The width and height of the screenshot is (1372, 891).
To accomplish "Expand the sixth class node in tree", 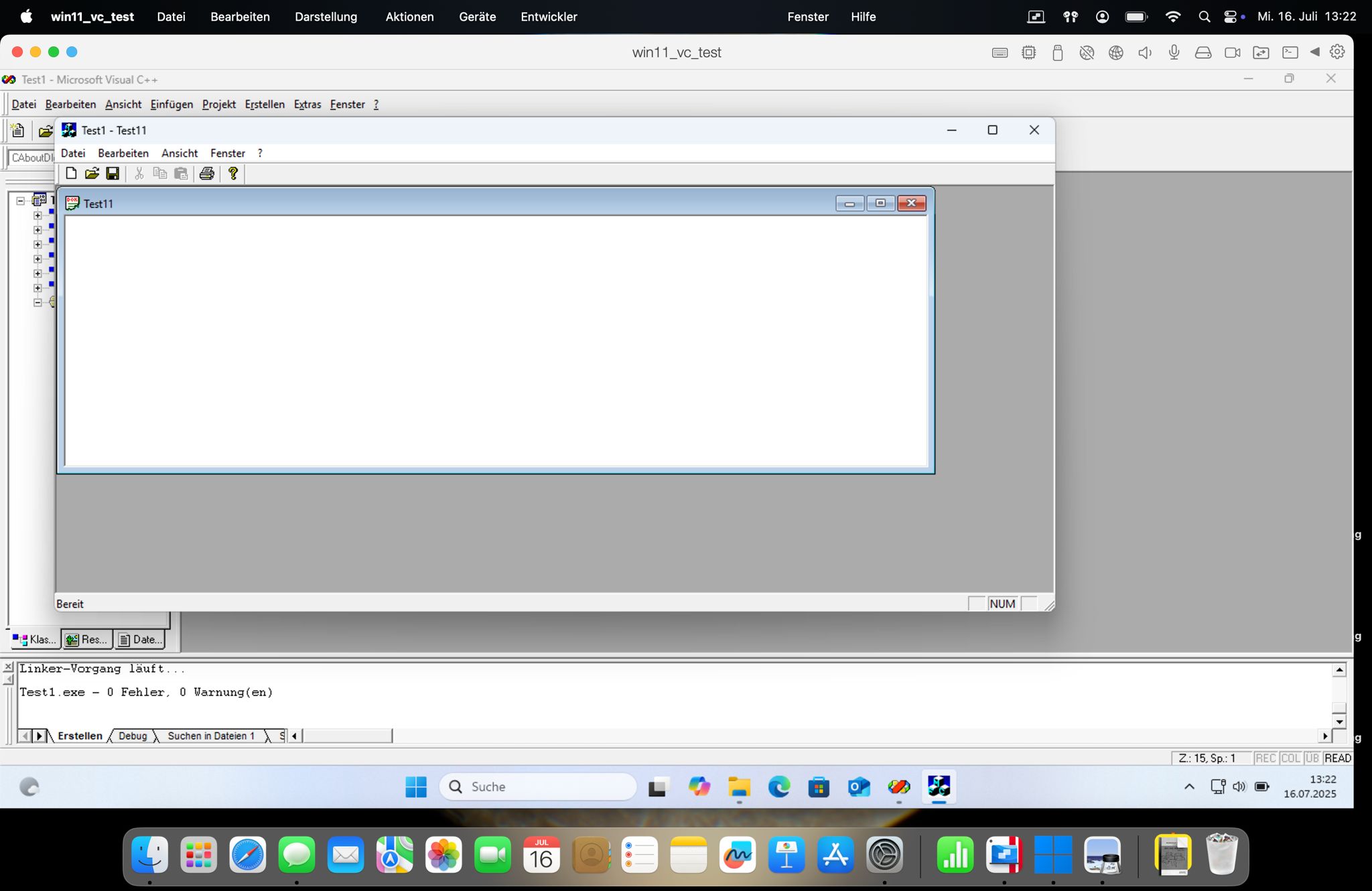I will tap(38, 288).
